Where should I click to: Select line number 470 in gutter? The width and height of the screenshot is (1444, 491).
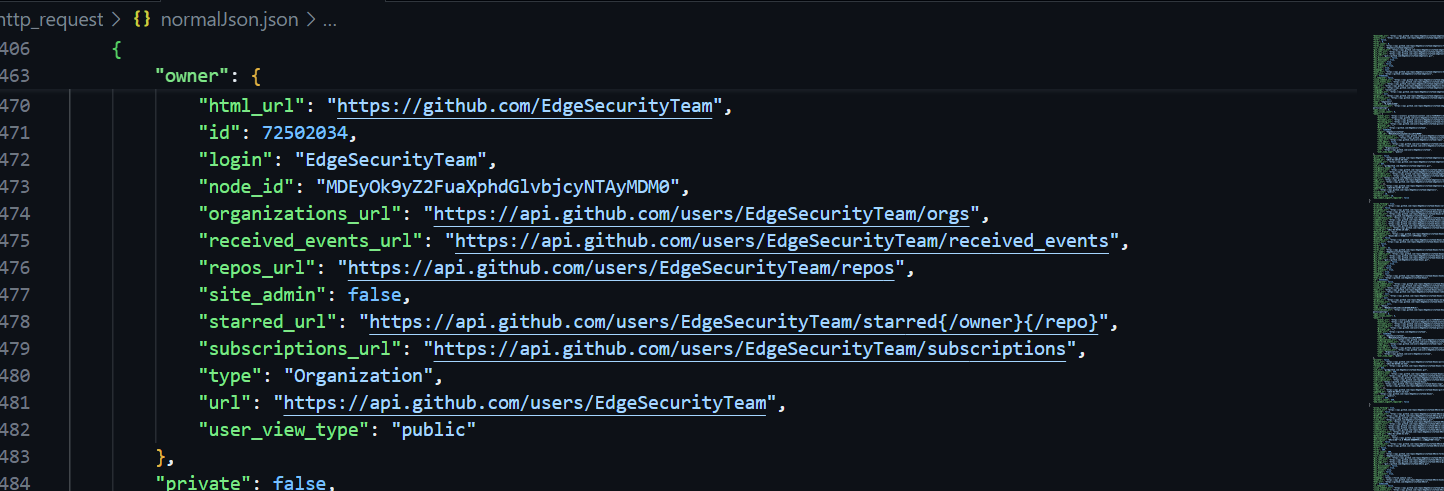(15, 106)
